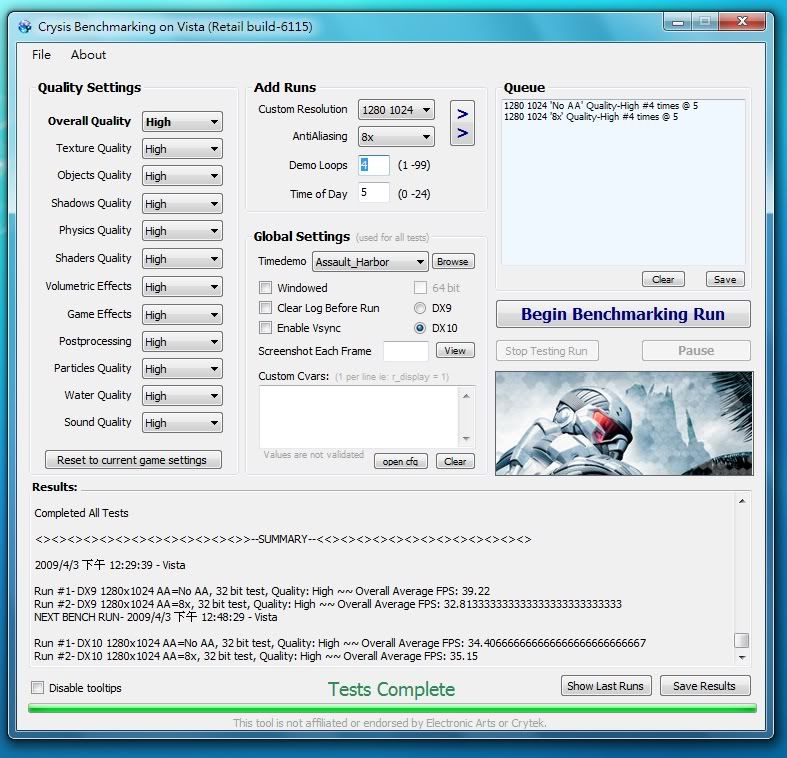Select queue entry 'No AA' Quality-High

(x=601, y=105)
